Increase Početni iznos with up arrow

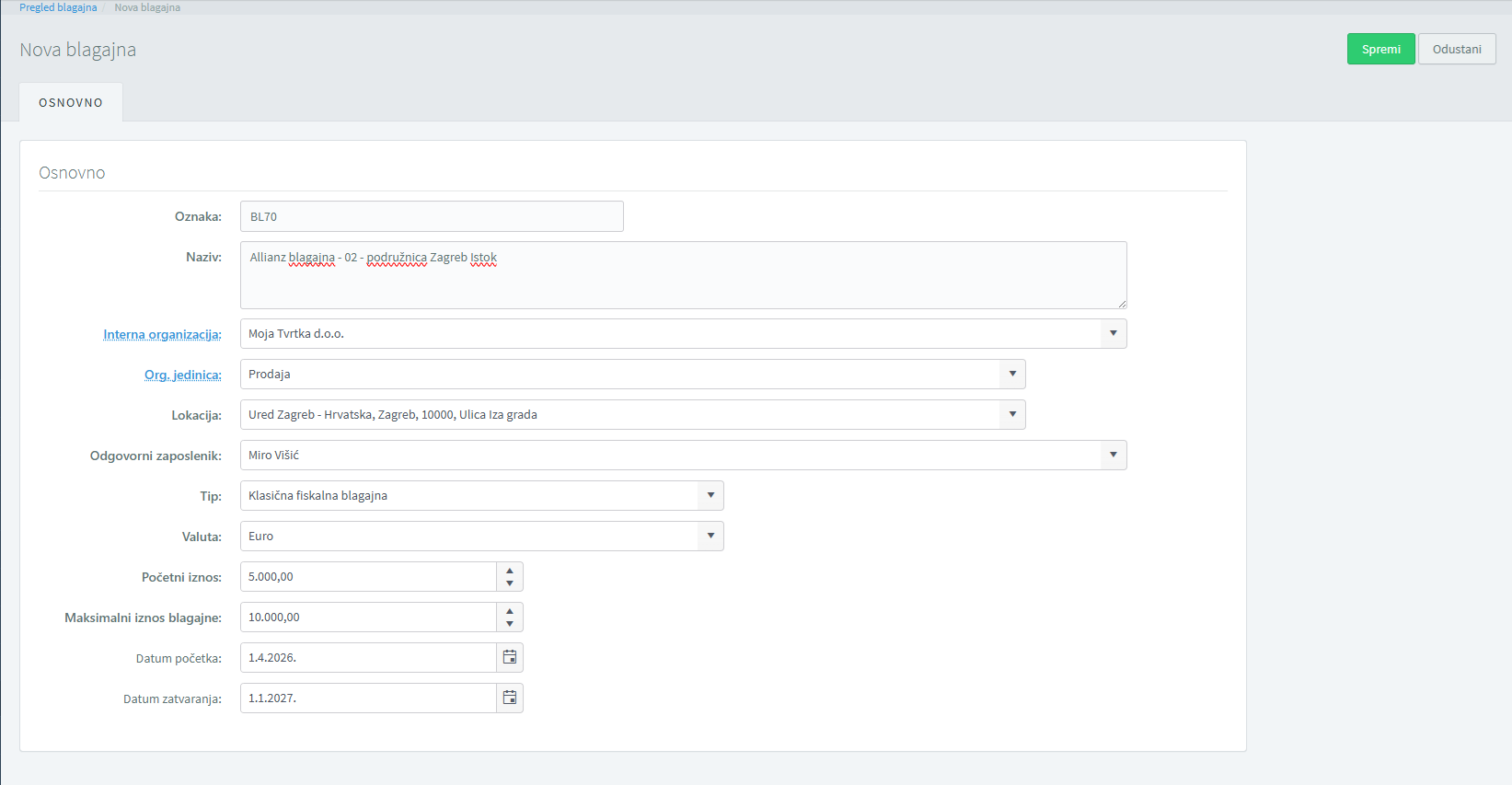click(x=510, y=571)
